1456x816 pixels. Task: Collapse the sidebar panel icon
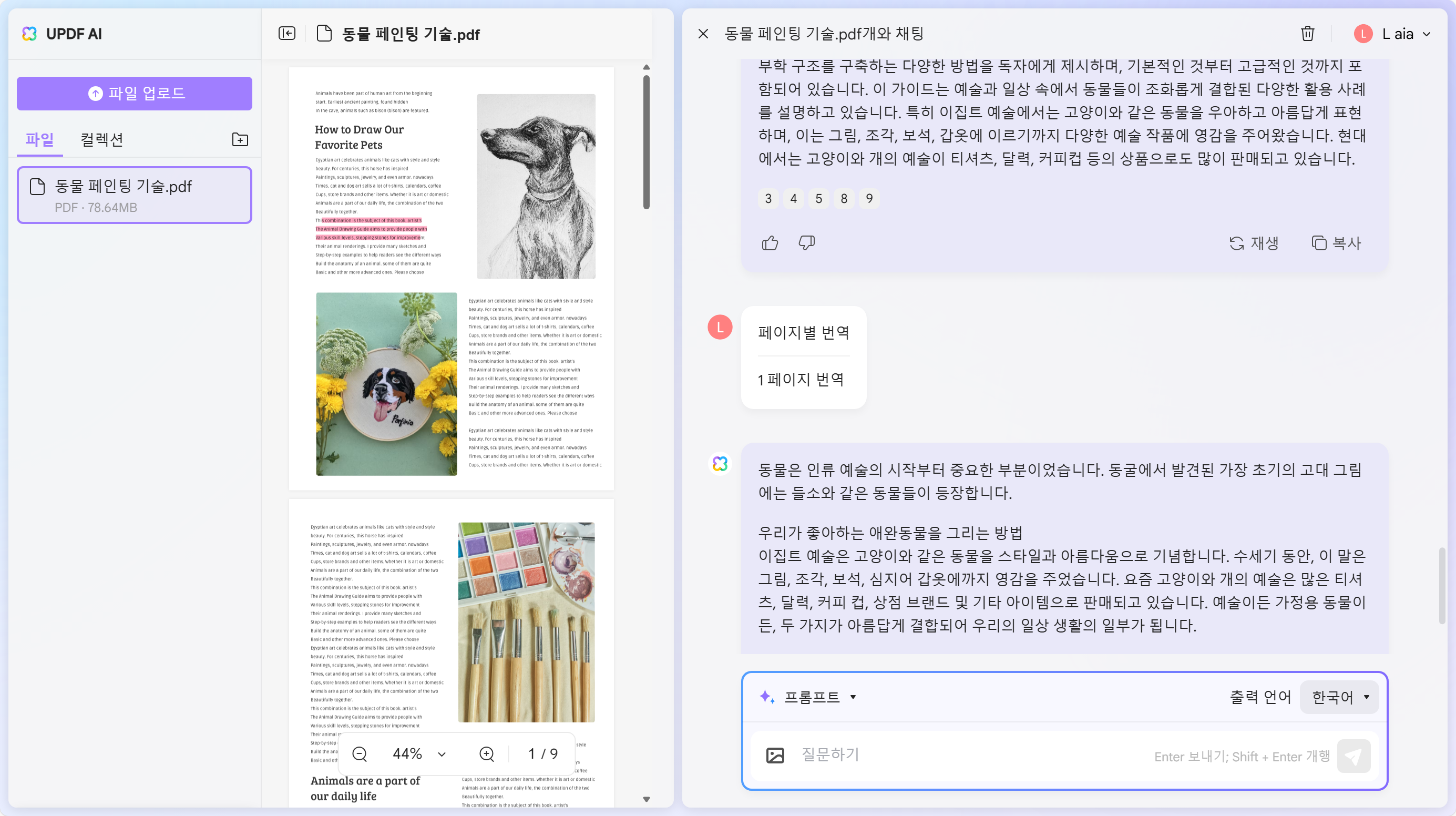(x=287, y=33)
